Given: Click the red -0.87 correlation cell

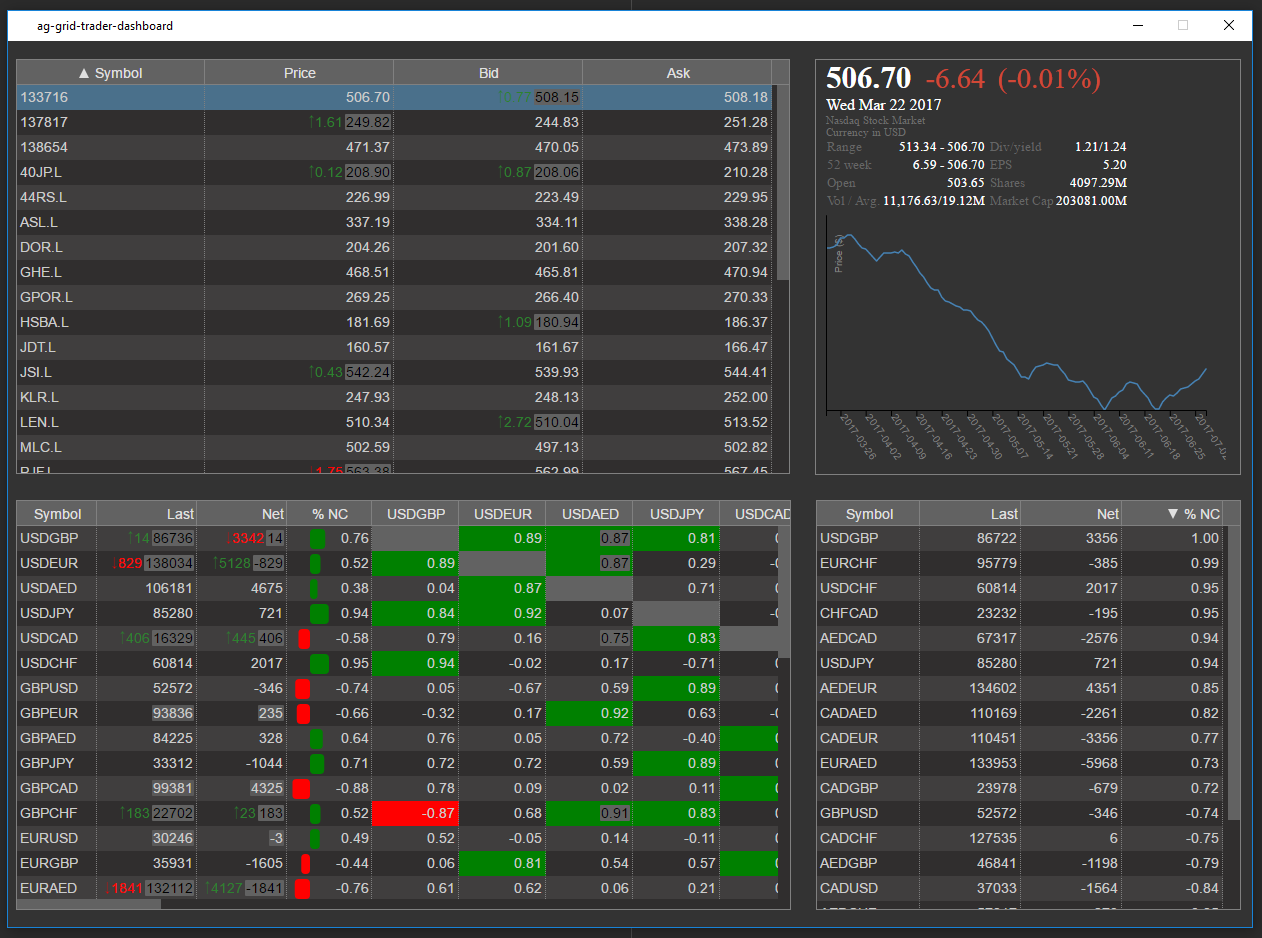Looking at the screenshot, I should (415, 813).
